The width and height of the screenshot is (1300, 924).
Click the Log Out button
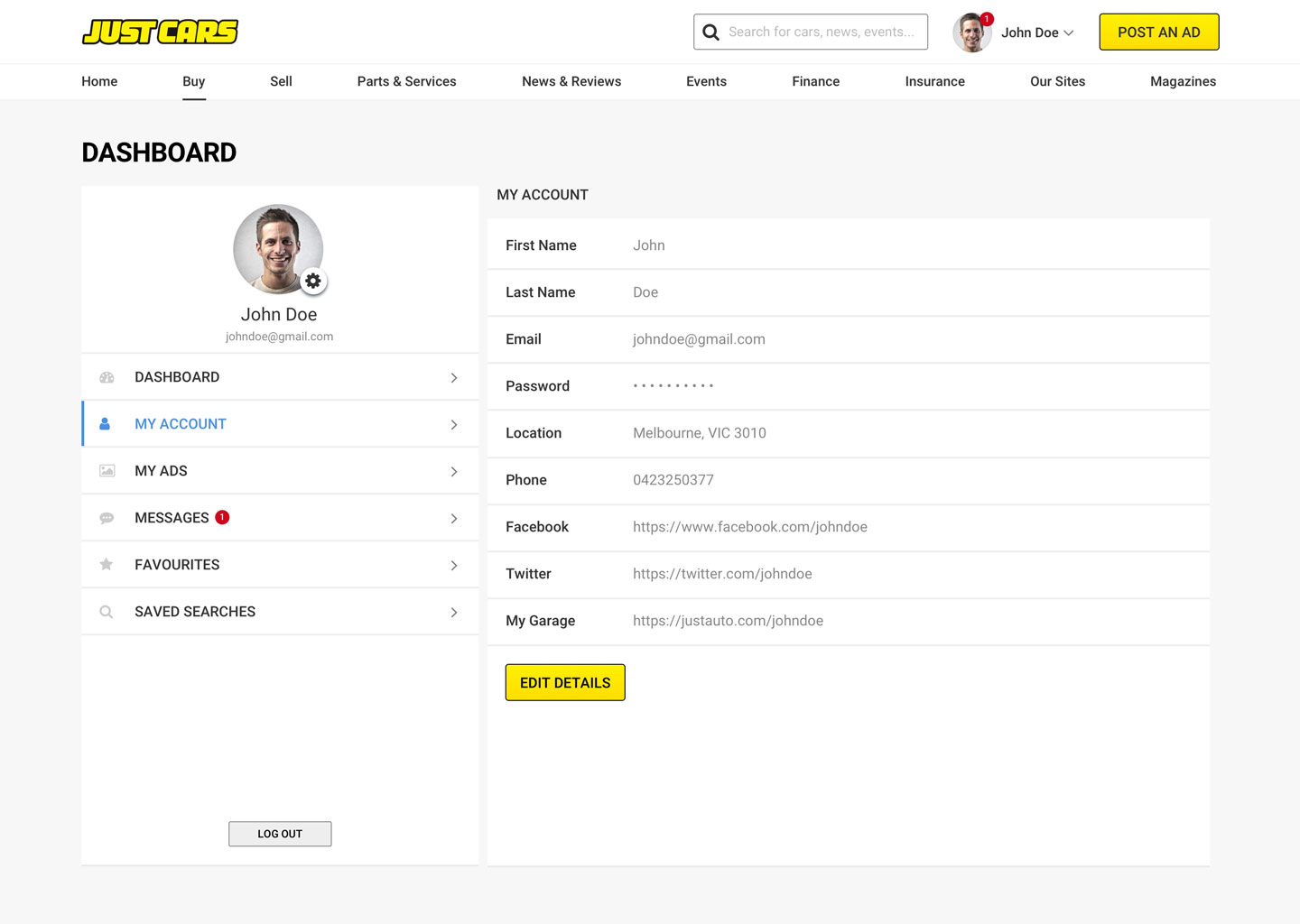pyautogui.click(x=280, y=834)
